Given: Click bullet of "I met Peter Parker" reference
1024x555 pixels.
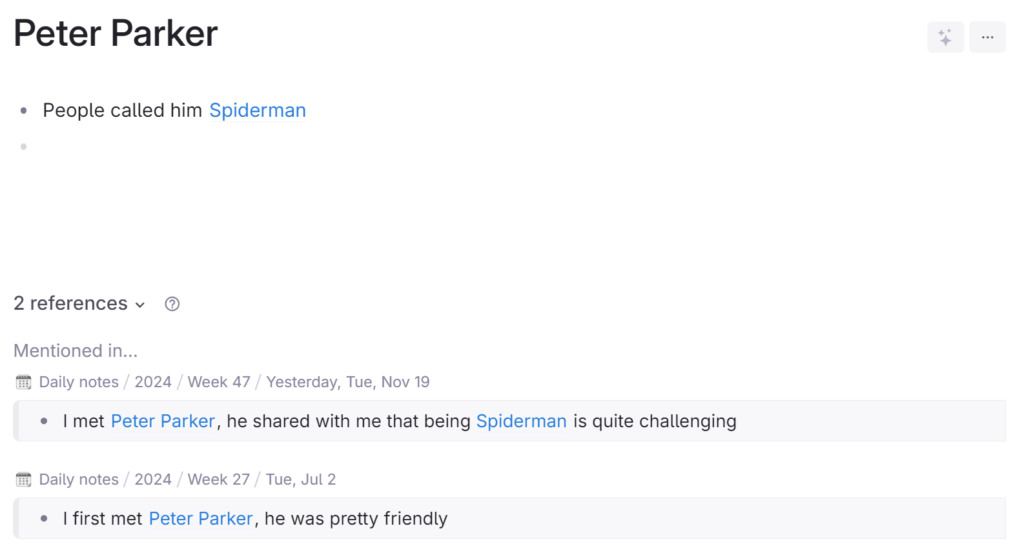Looking at the screenshot, I should 44,421.
